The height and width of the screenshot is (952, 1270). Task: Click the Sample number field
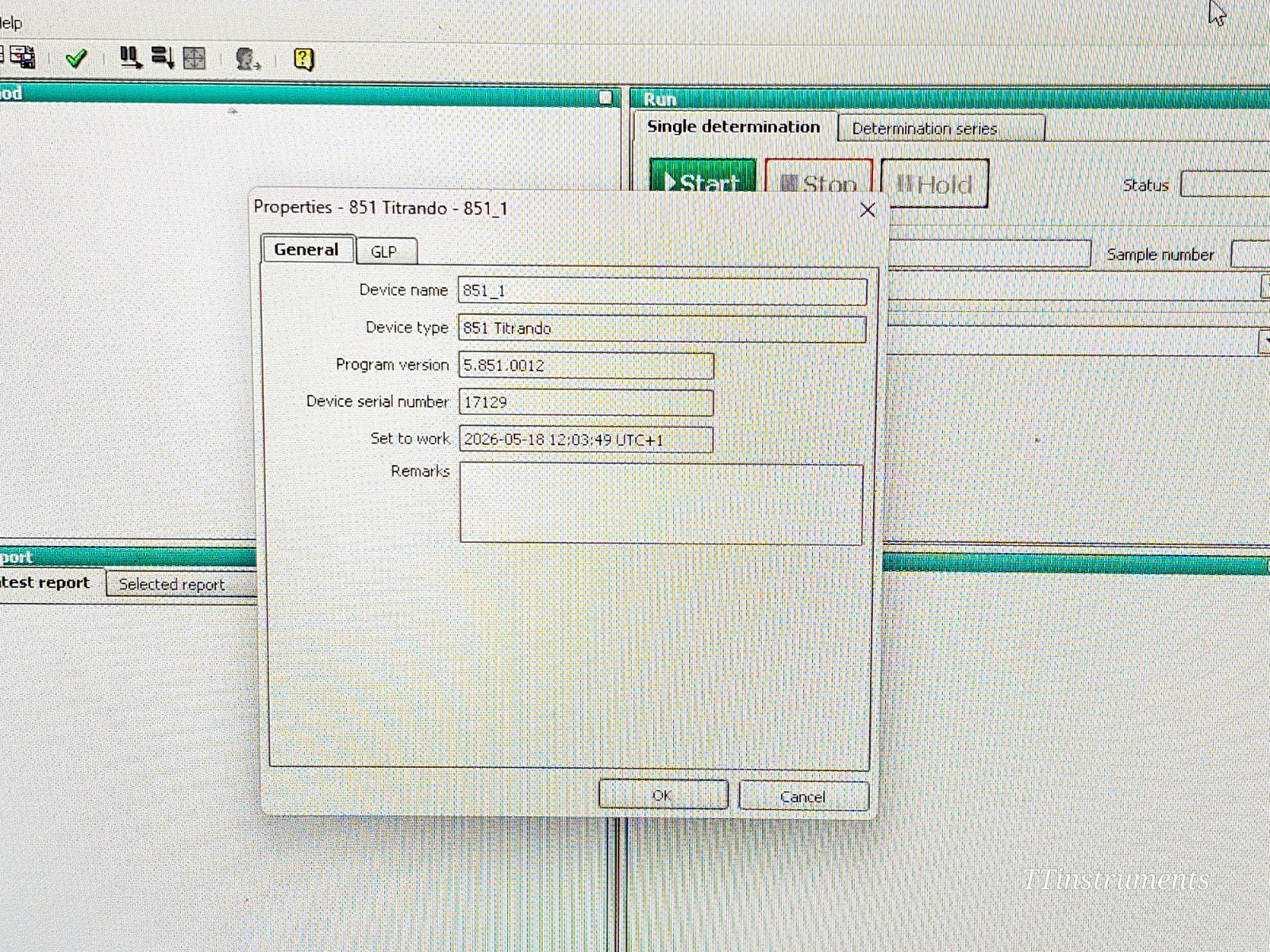click(x=1251, y=255)
